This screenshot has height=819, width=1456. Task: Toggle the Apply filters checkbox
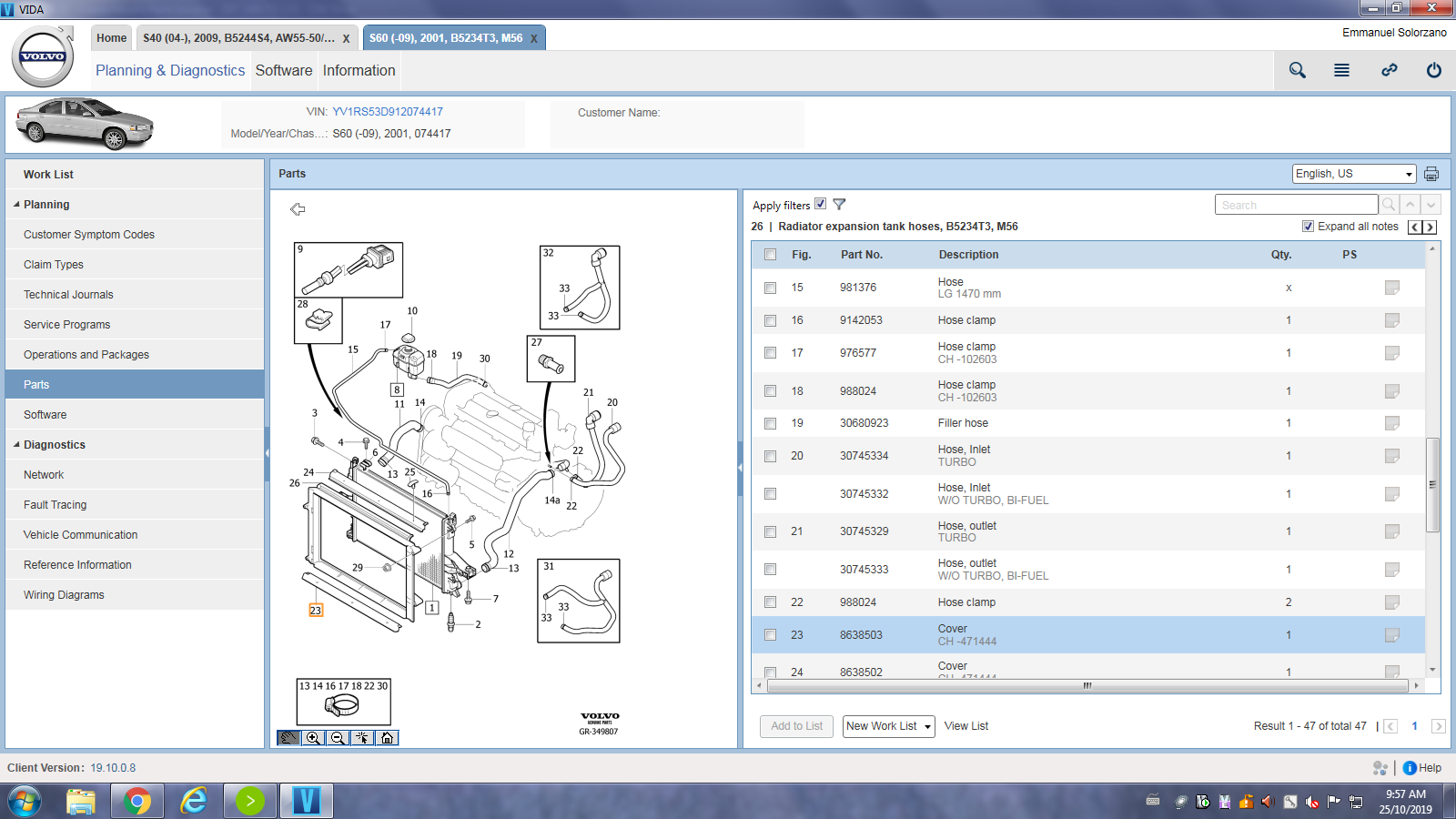(x=821, y=204)
